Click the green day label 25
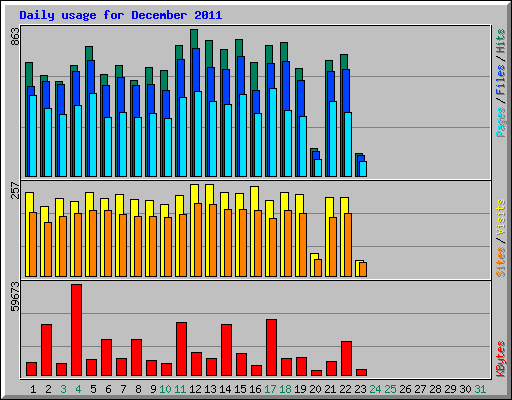Viewport: 512px width, 400px height. (390, 389)
